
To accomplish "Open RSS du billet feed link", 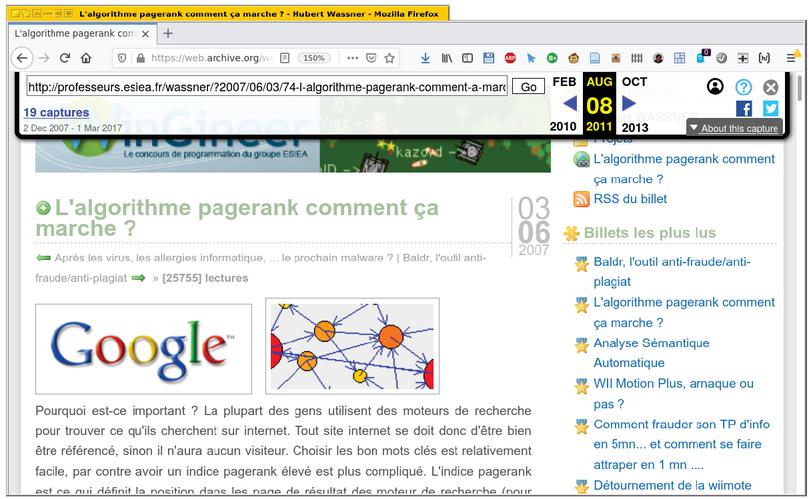I will click(630, 199).
